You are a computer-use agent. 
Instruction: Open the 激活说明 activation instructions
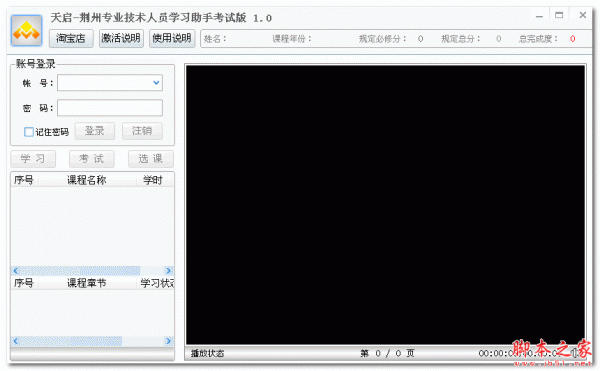coord(121,38)
